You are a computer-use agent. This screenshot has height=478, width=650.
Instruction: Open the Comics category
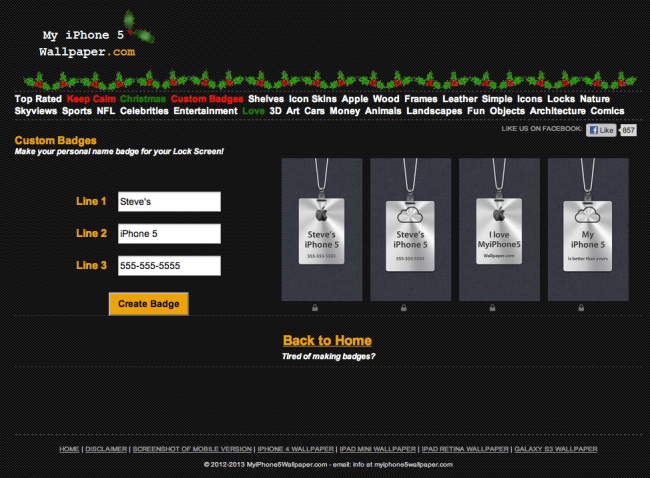(x=607, y=111)
